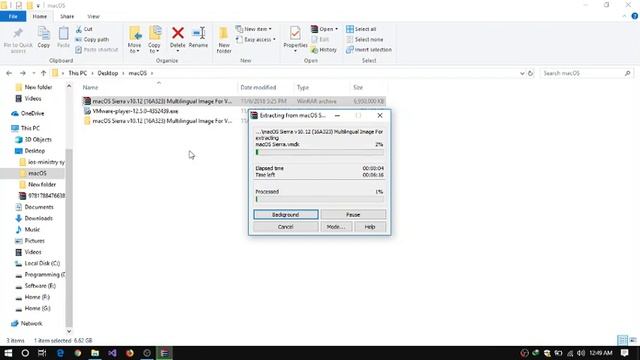Click the navigation pane scrollbar
This screenshot has height=360, width=640.
[x=69, y=237]
